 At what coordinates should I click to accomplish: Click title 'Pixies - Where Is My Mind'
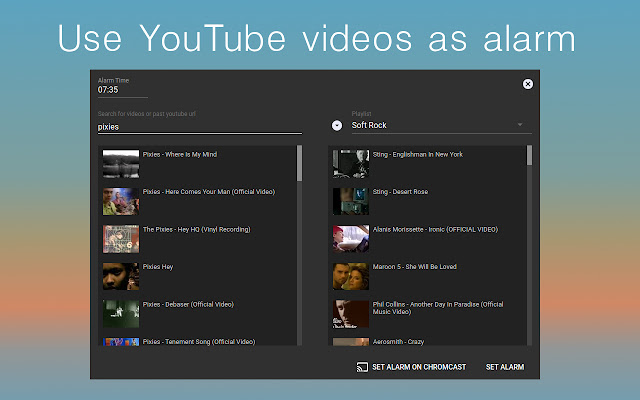(x=180, y=154)
